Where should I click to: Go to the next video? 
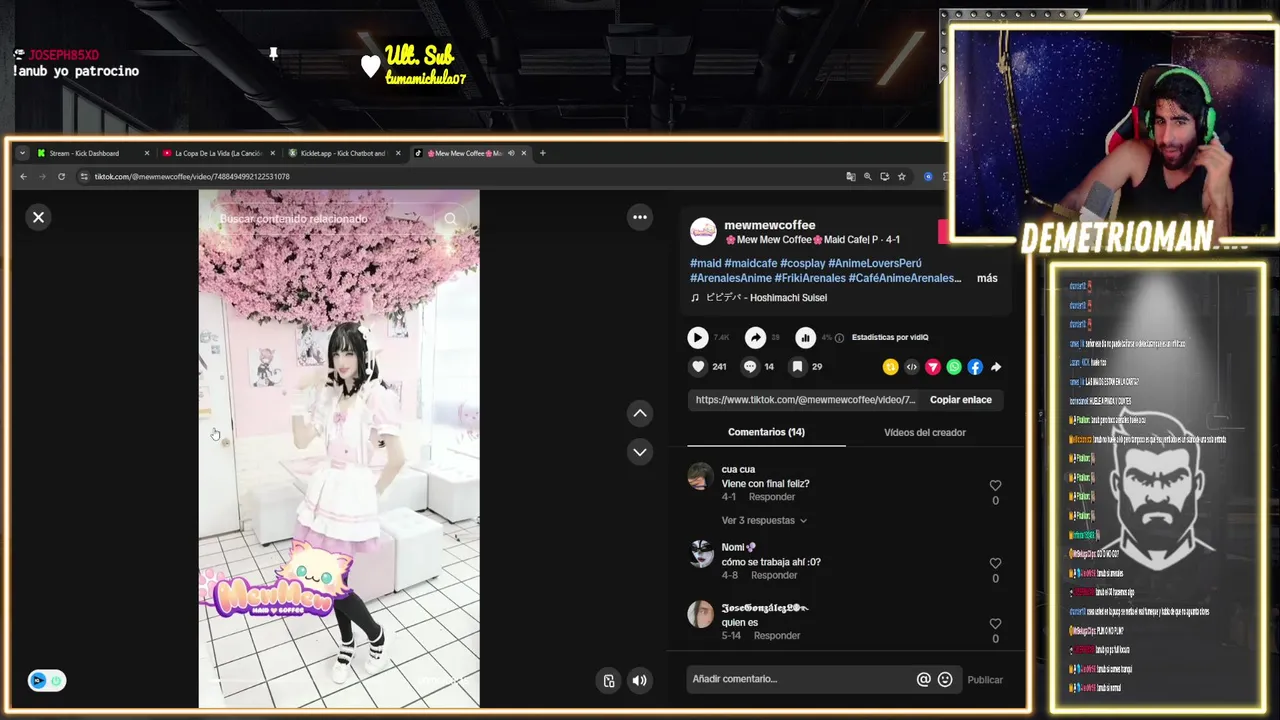click(x=640, y=452)
